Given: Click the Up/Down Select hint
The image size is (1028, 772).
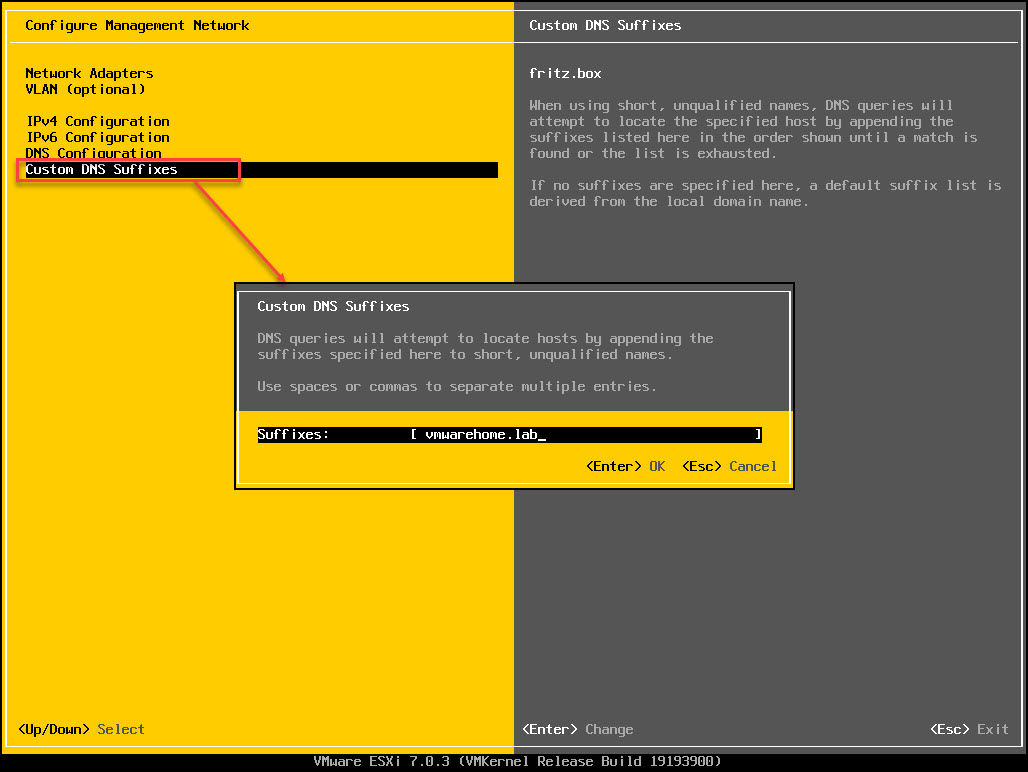Looking at the screenshot, I should pos(81,729).
